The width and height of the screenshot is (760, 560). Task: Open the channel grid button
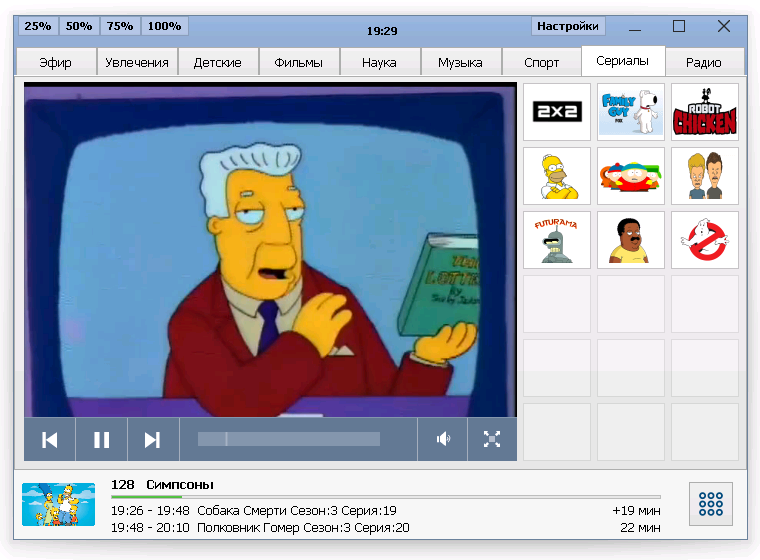[x=711, y=504]
